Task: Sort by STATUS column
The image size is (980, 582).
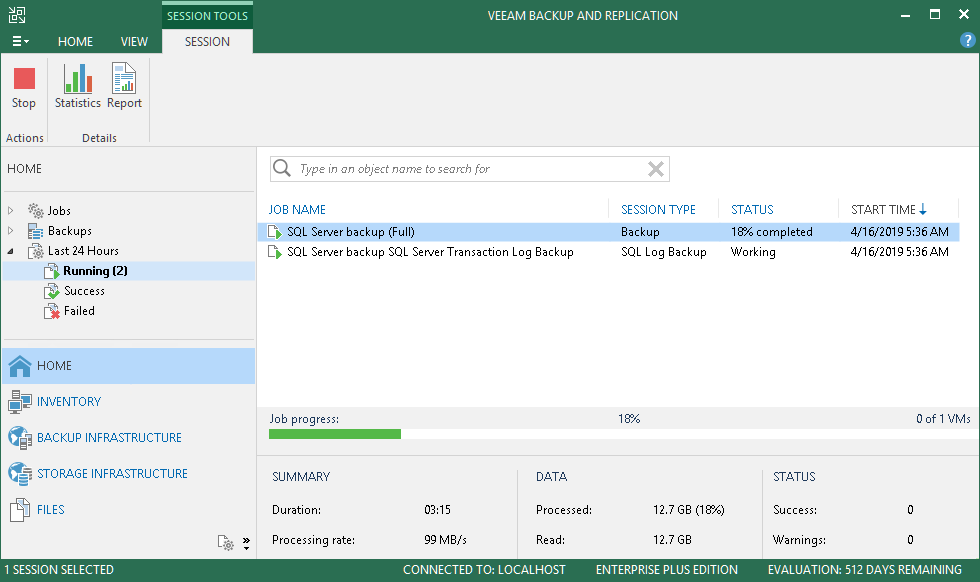Action: tap(752, 209)
